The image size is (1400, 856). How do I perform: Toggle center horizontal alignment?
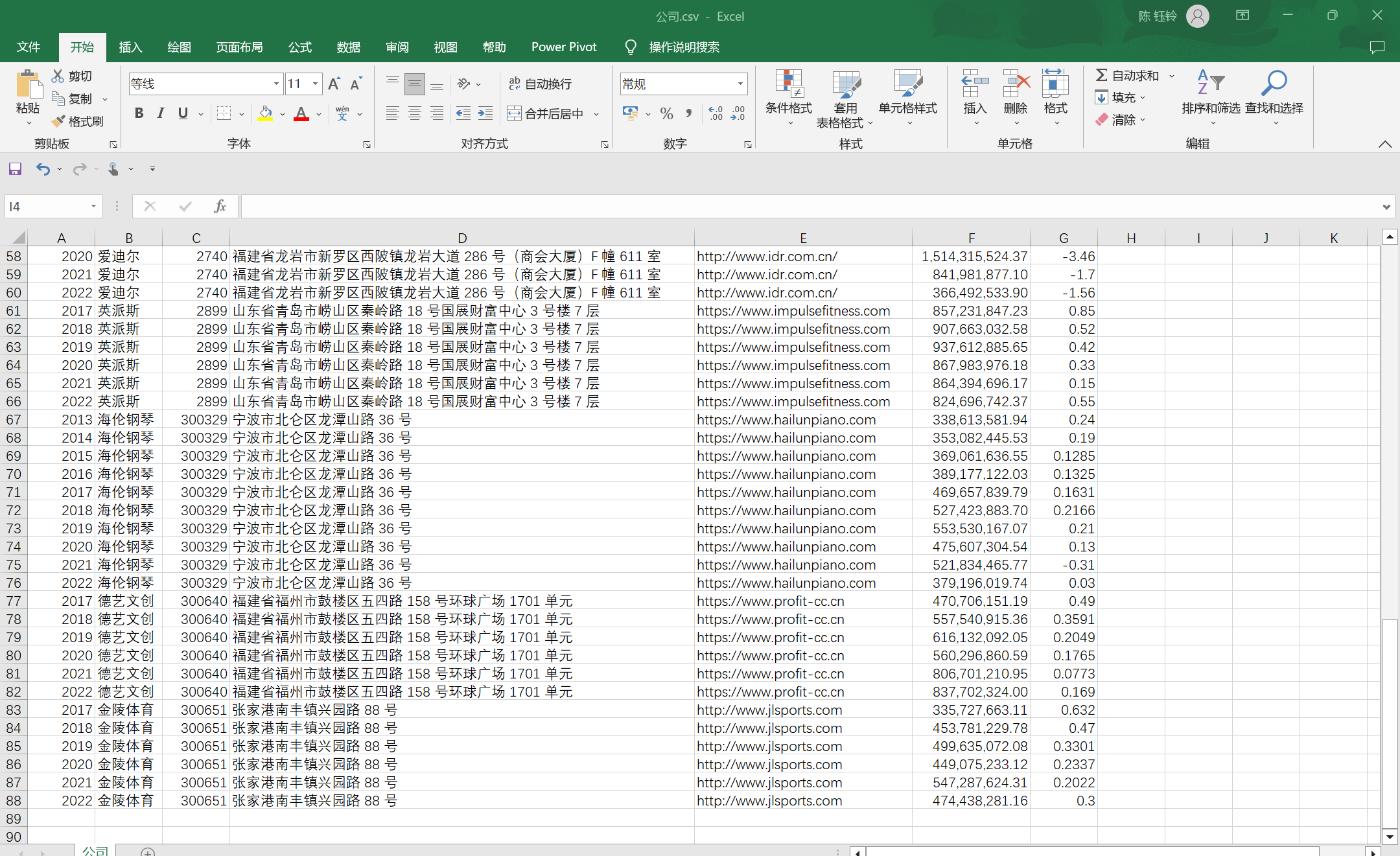pyautogui.click(x=415, y=113)
